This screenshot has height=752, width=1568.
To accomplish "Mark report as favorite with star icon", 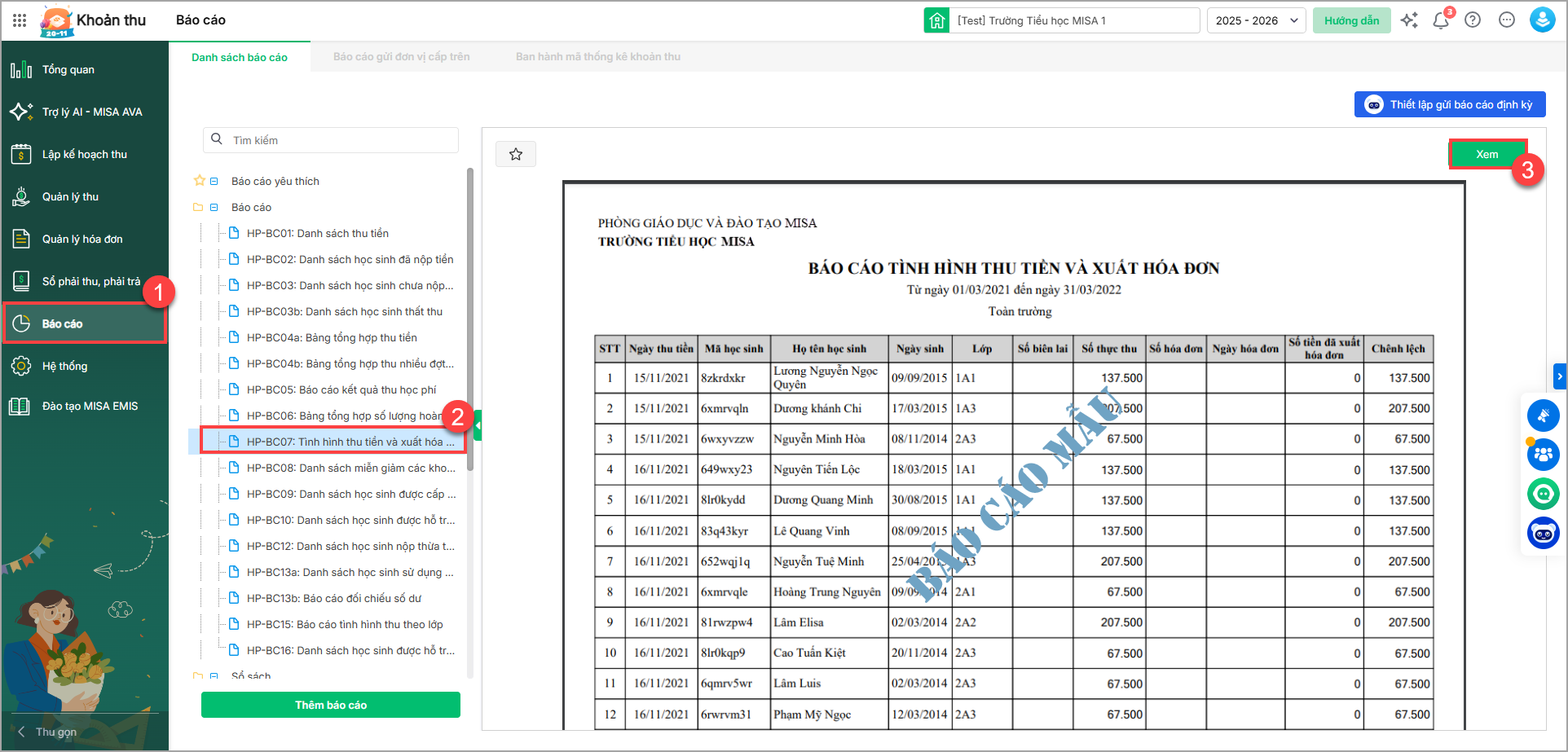I will [516, 154].
